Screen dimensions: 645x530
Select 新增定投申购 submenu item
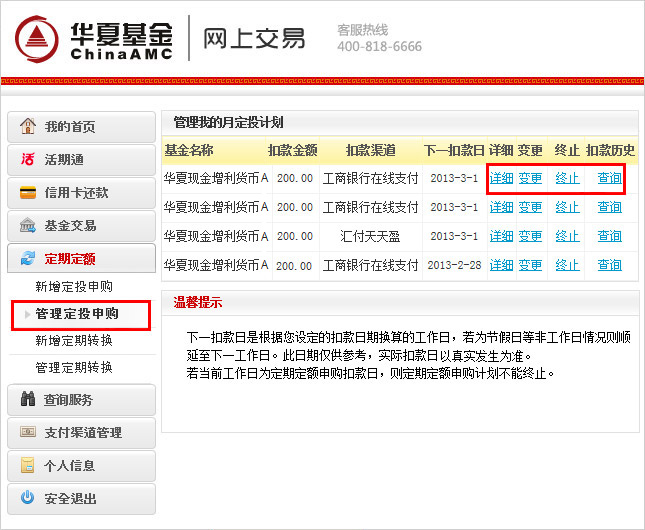74,286
